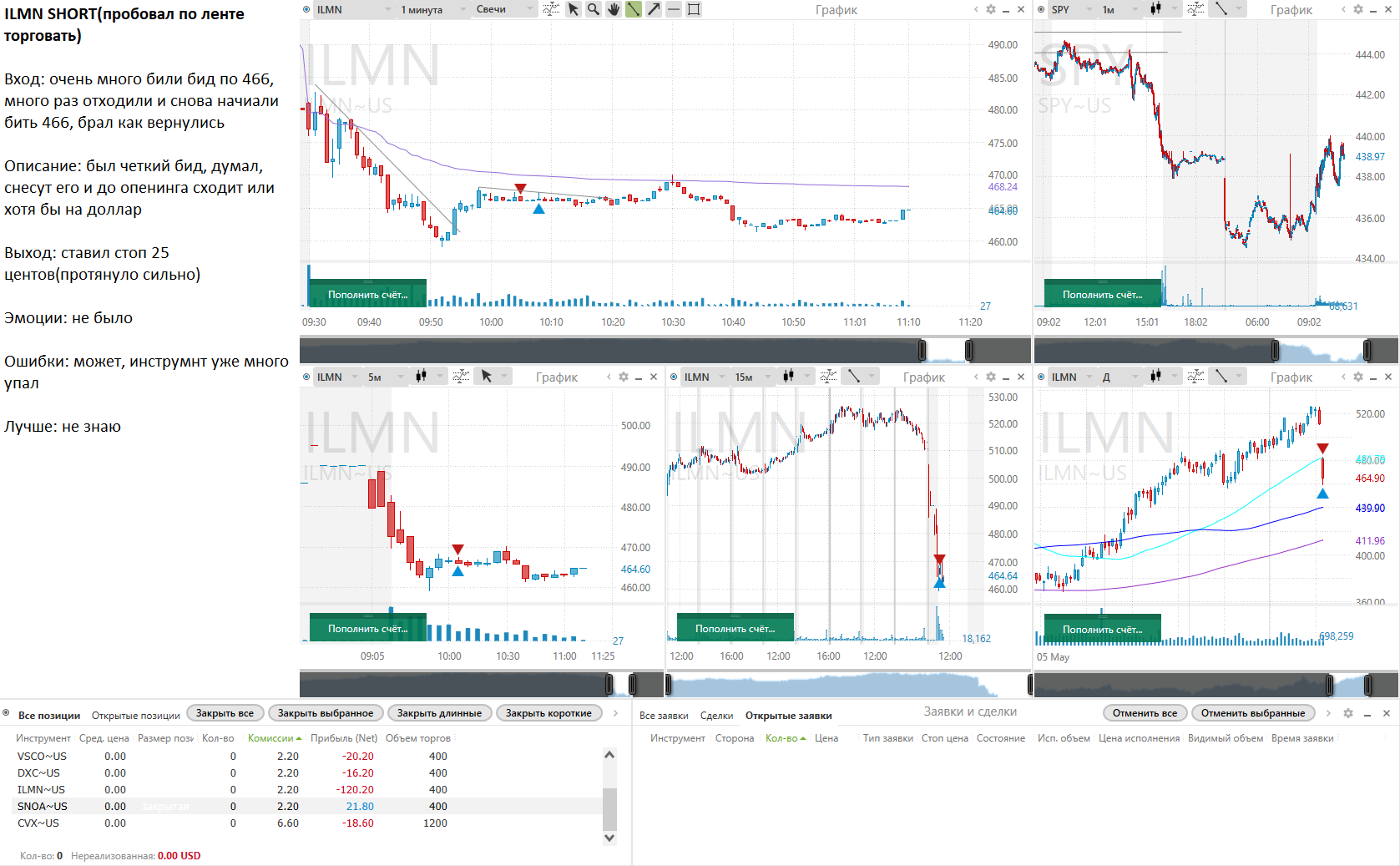Open the 5м timeframe dropdown
Screen dimensions: 1400x866
tap(385, 377)
